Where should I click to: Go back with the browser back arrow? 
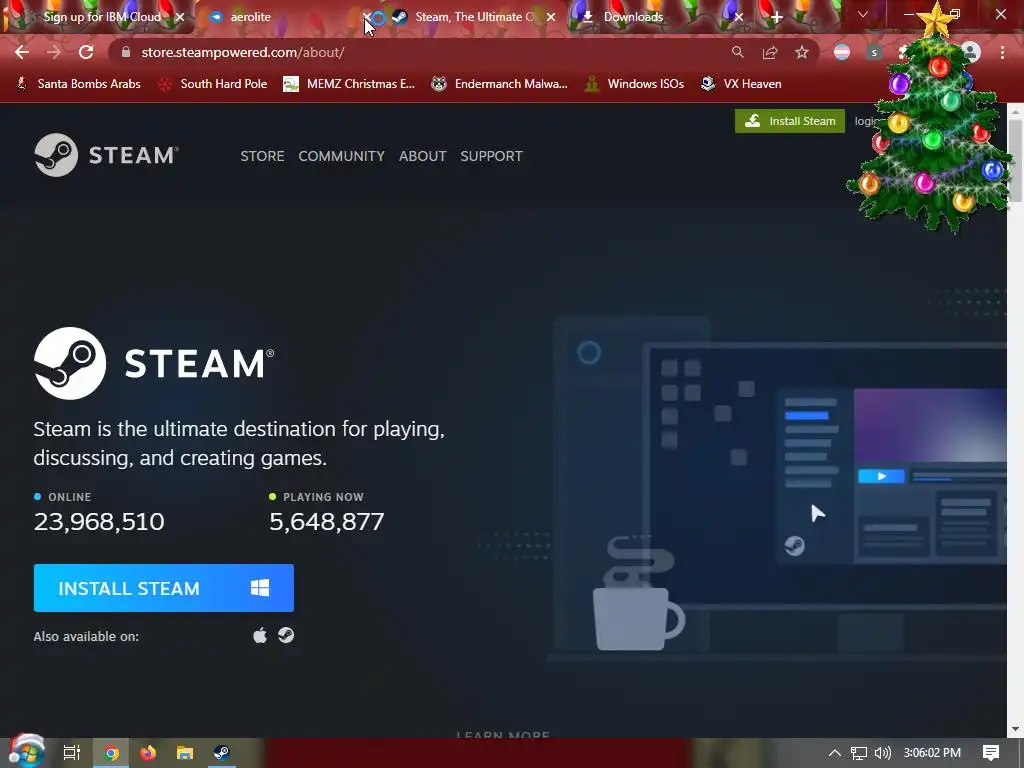(22, 52)
